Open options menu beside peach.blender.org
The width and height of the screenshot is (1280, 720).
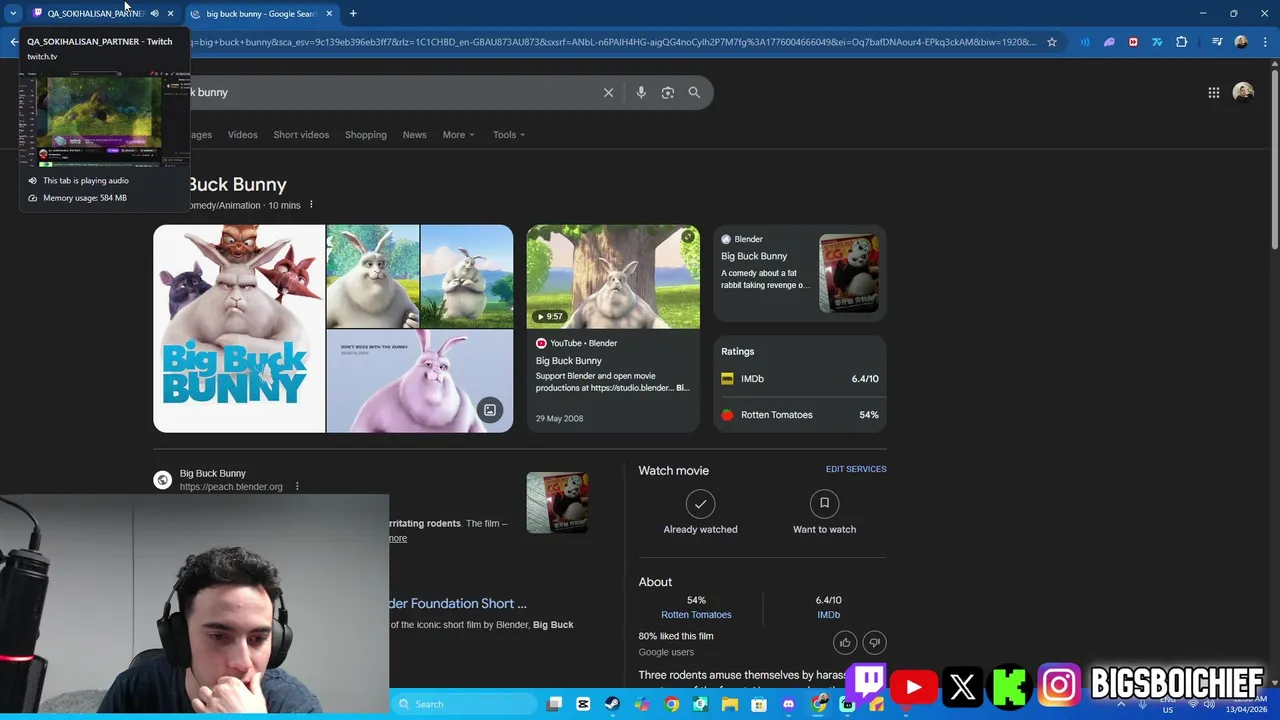[297, 487]
